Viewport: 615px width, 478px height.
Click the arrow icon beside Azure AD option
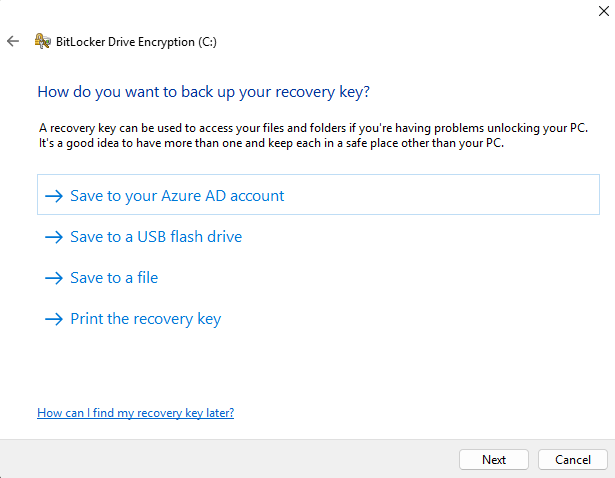tap(54, 196)
